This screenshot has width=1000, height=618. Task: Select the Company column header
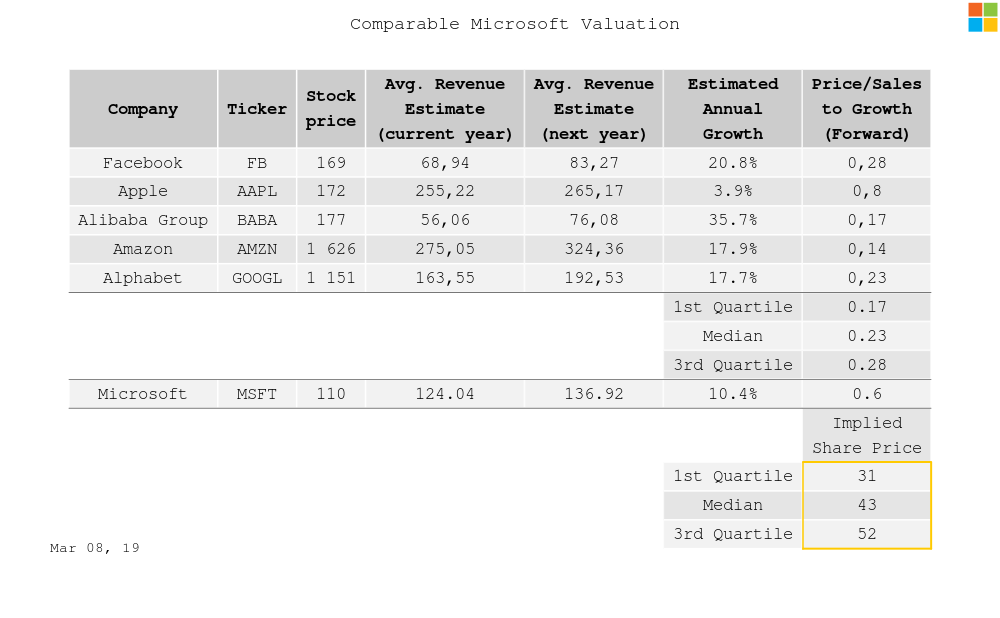click(143, 109)
